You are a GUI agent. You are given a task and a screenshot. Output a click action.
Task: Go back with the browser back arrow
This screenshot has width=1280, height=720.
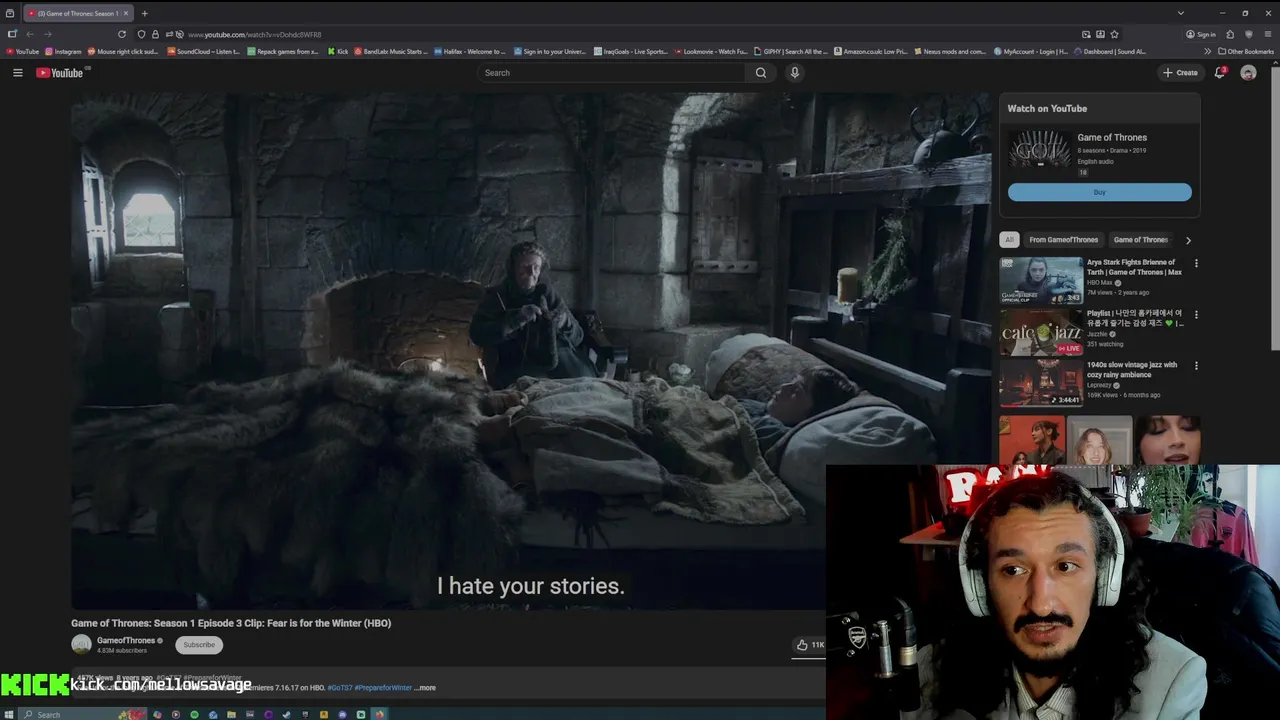coord(30,34)
